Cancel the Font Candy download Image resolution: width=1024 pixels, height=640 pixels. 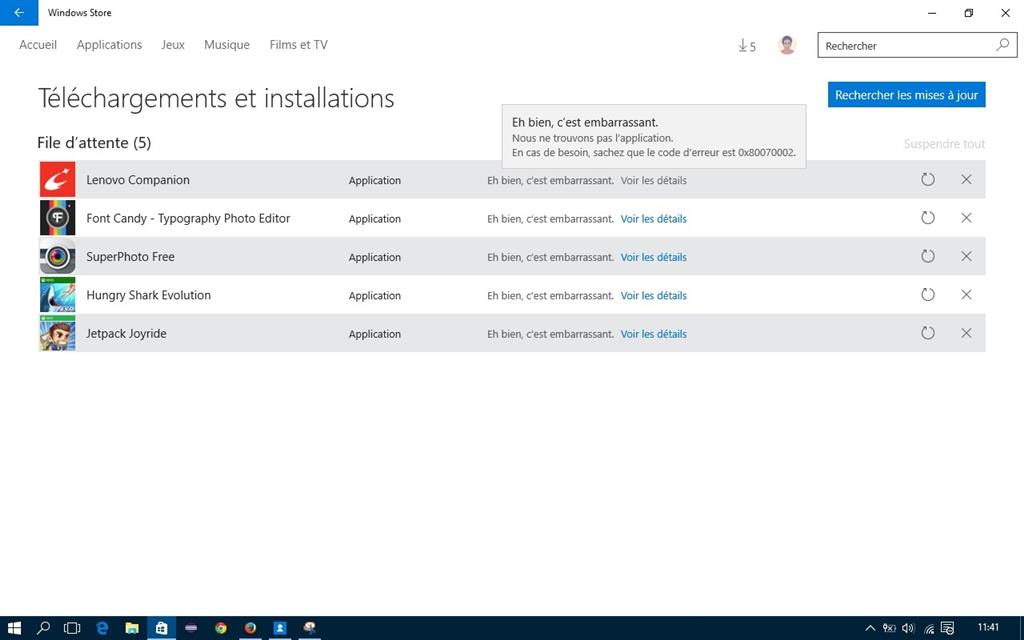[967, 218]
